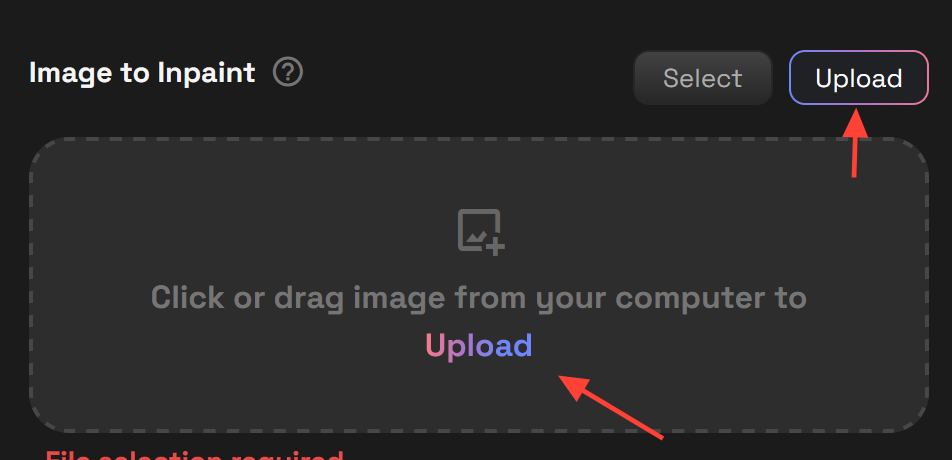Click the add-image icon in the drop zone
The image size is (952, 460).
pyautogui.click(x=480, y=232)
